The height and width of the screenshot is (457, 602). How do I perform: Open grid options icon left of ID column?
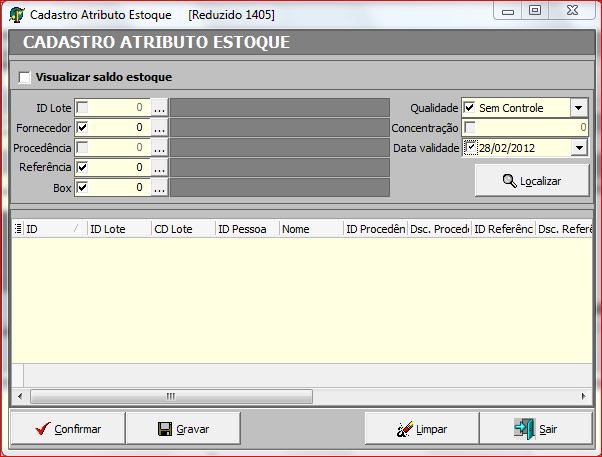click(18, 229)
